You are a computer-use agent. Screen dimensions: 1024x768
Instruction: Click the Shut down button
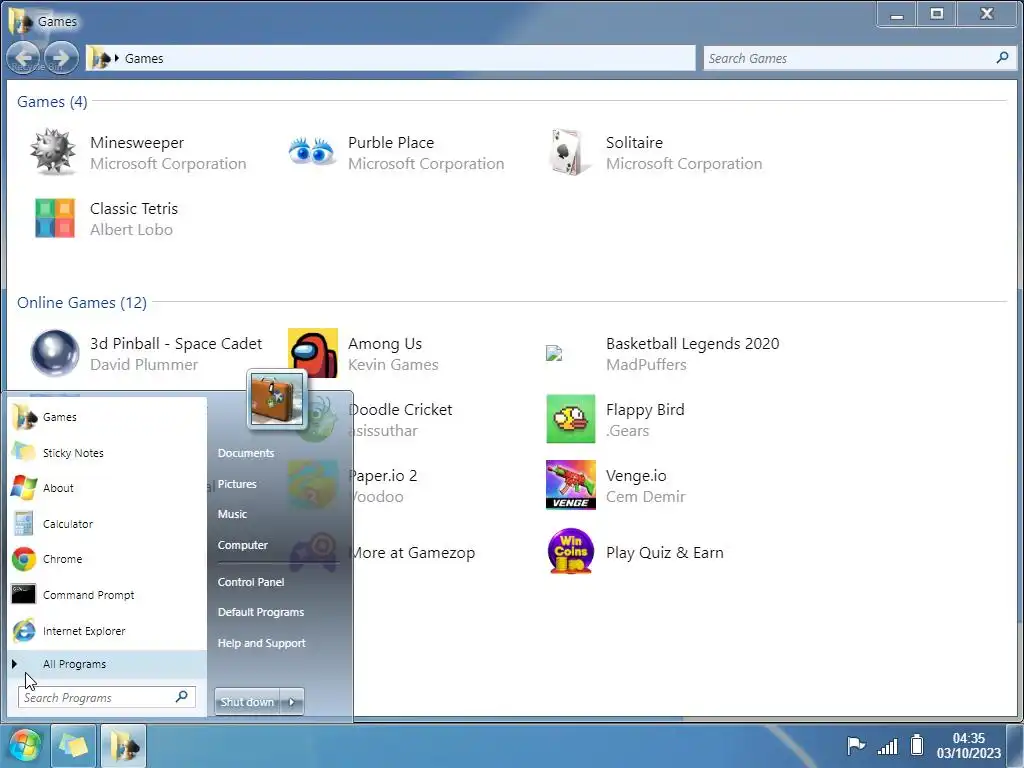pos(247,702)
